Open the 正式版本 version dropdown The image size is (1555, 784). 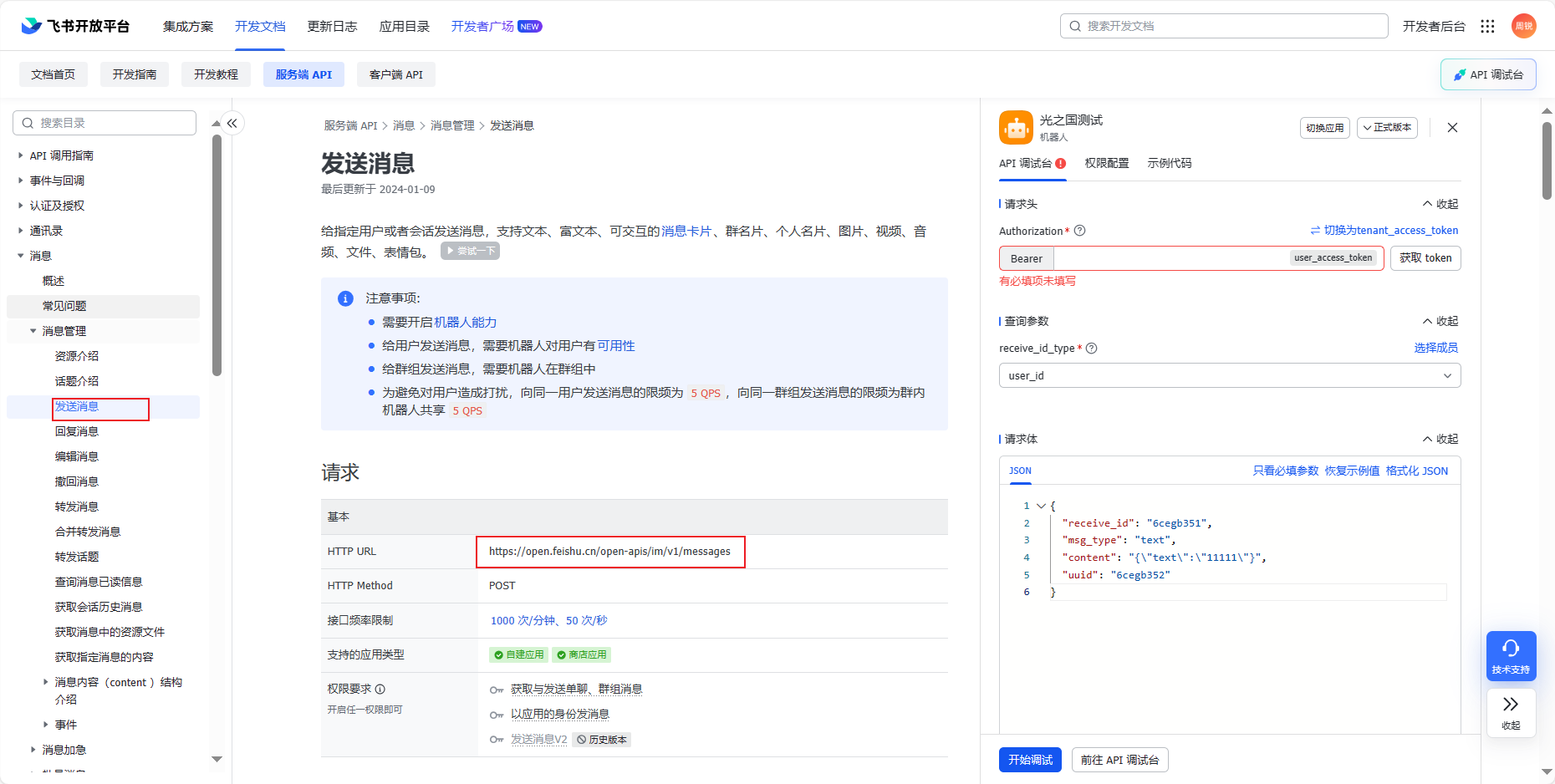click(x=1387, y=128)
